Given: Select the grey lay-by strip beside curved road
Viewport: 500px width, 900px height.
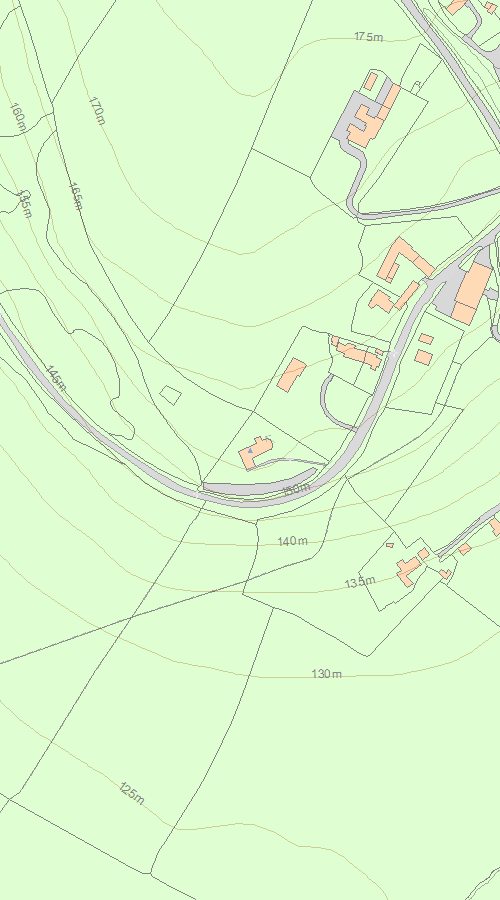Looking at the screenshot, I should point(259,483).
